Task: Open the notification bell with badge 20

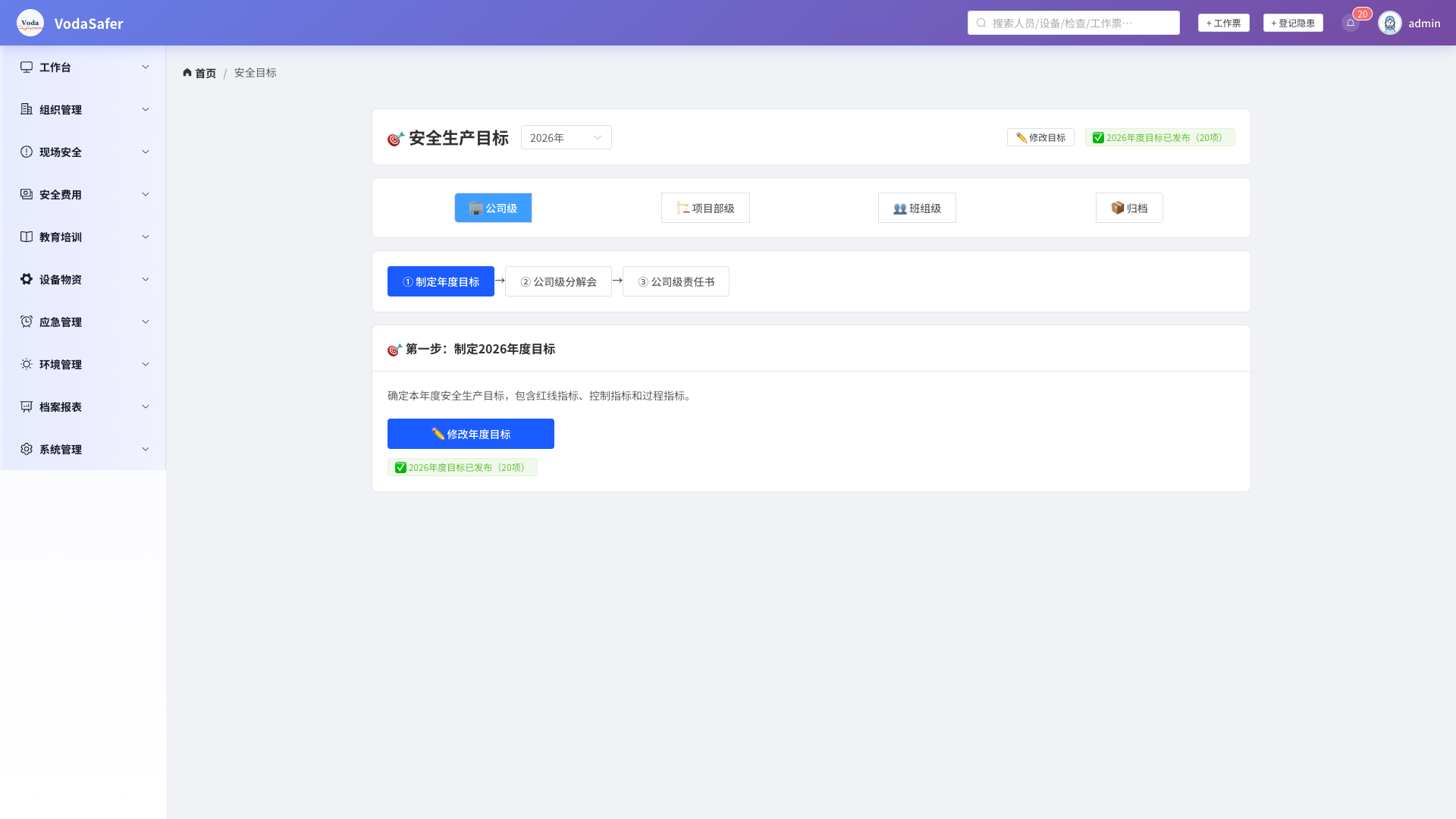Action: click(1351, 23)
